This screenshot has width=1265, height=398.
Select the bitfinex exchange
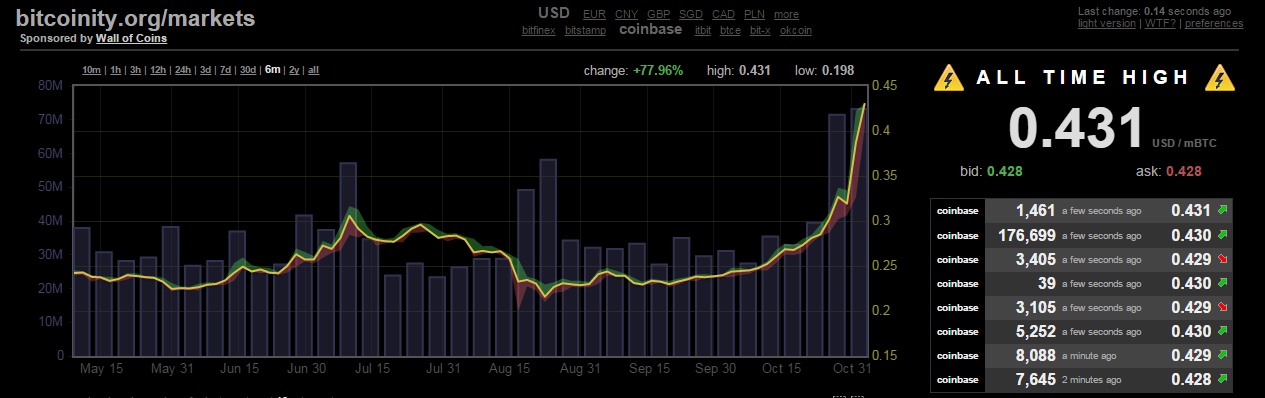pos(540,31)
